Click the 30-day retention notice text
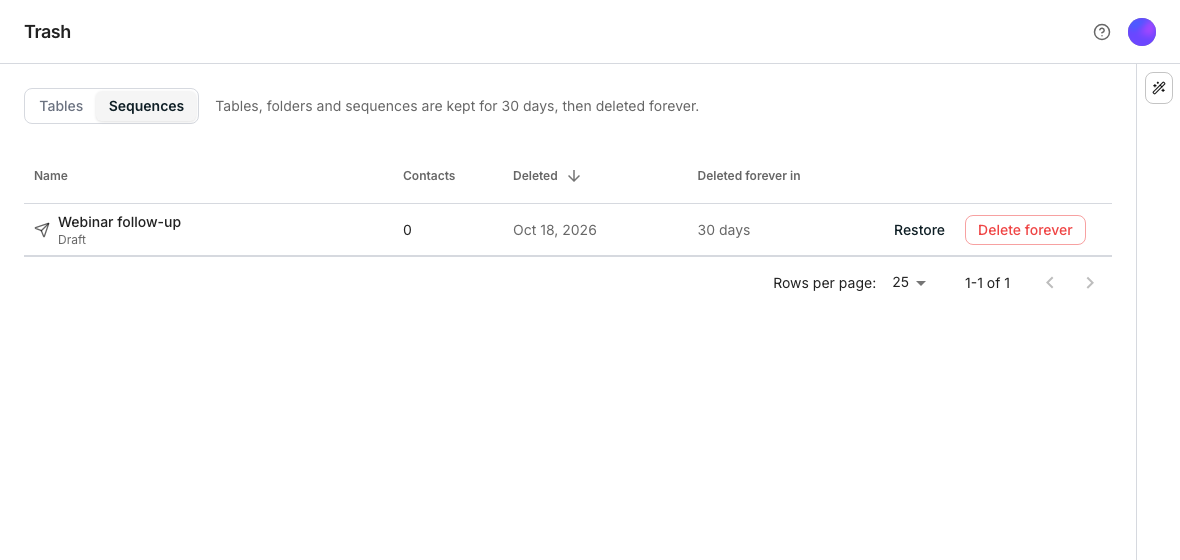Screen dimensions: 1180x560 (458, 106)
